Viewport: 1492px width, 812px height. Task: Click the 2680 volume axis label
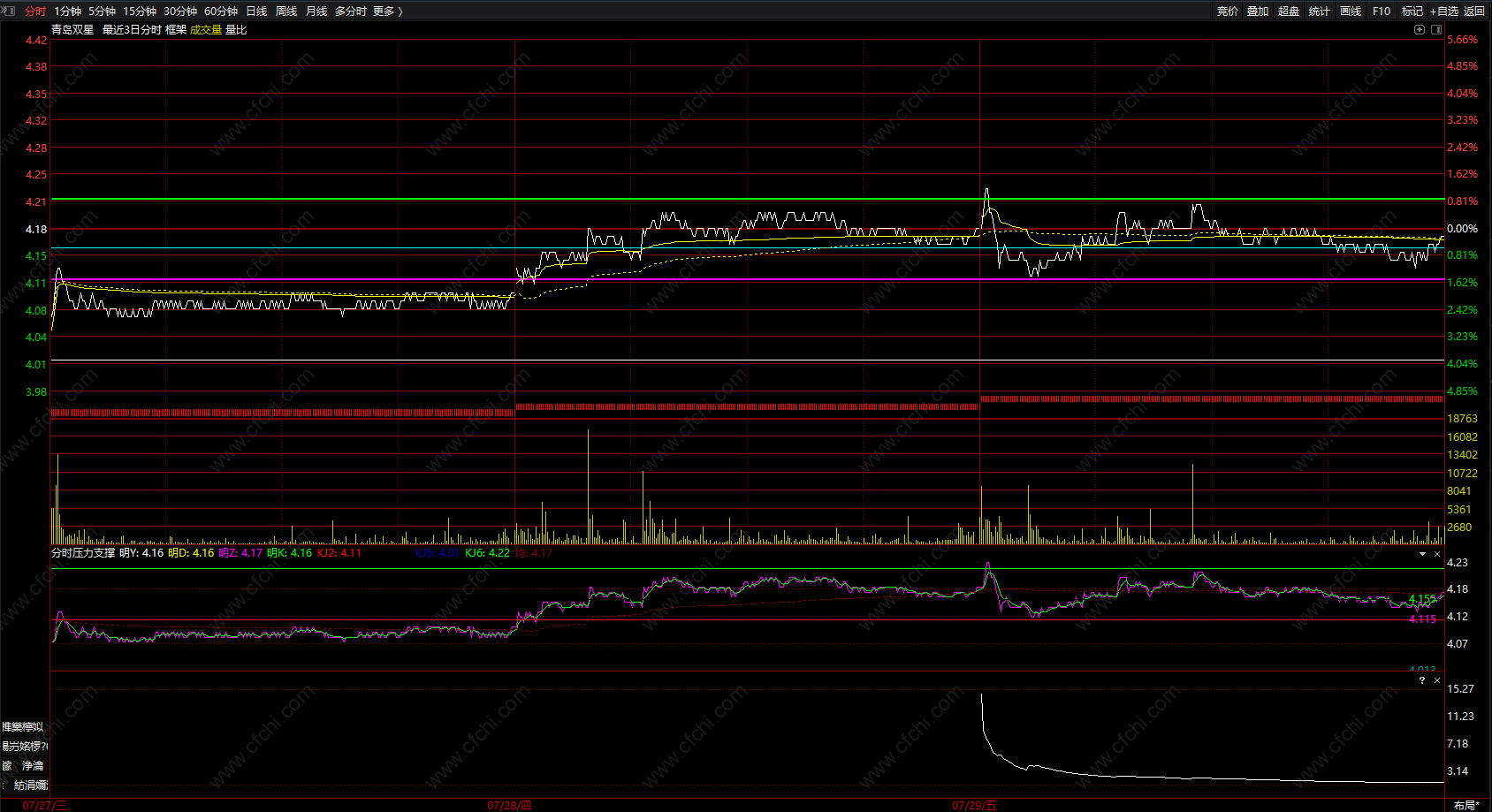point(1459,527)
